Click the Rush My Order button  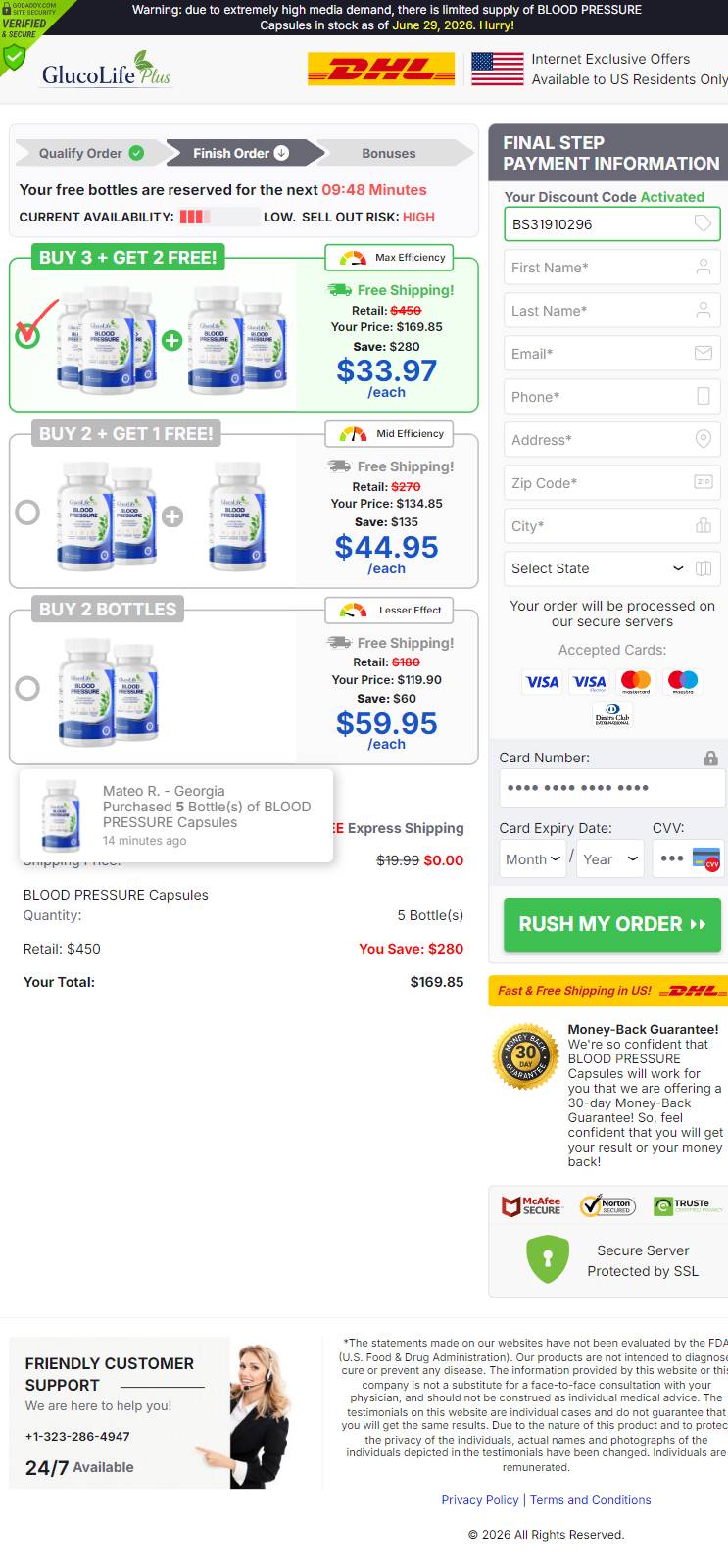[612, 924]
